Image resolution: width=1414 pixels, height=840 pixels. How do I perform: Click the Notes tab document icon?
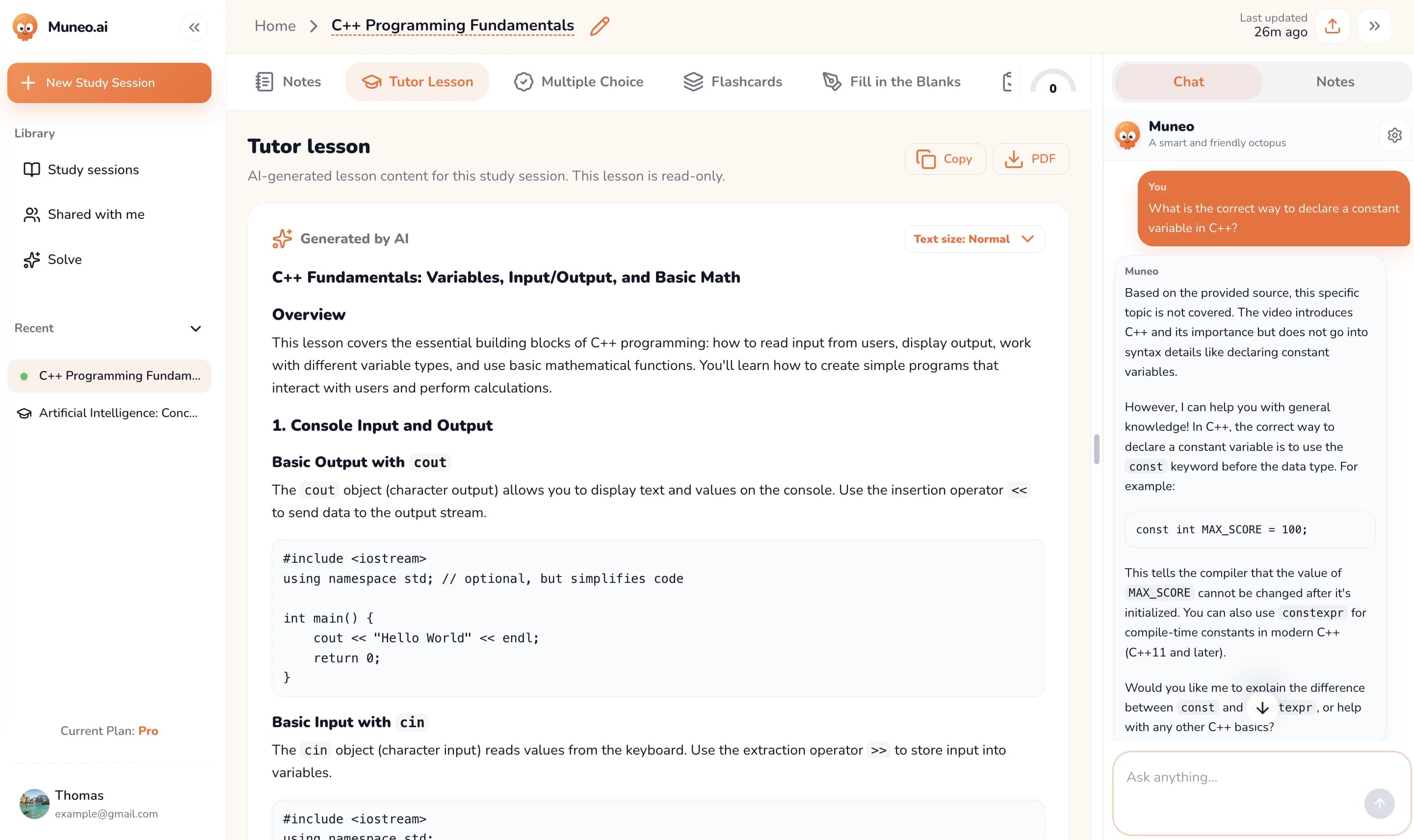pos(264,82)
